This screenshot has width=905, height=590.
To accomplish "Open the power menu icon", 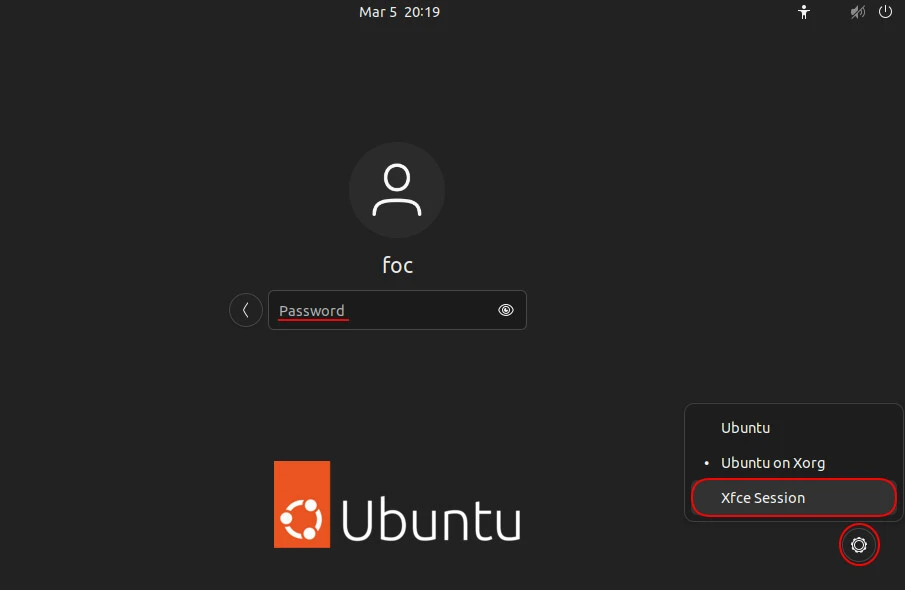I will pyautogui.click(x=885, y=12).
